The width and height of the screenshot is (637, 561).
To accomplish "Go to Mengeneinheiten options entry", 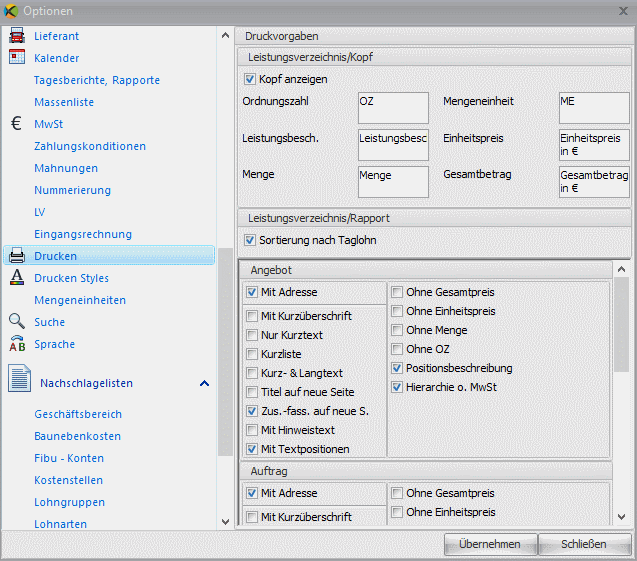I will [x=79, y=300].
